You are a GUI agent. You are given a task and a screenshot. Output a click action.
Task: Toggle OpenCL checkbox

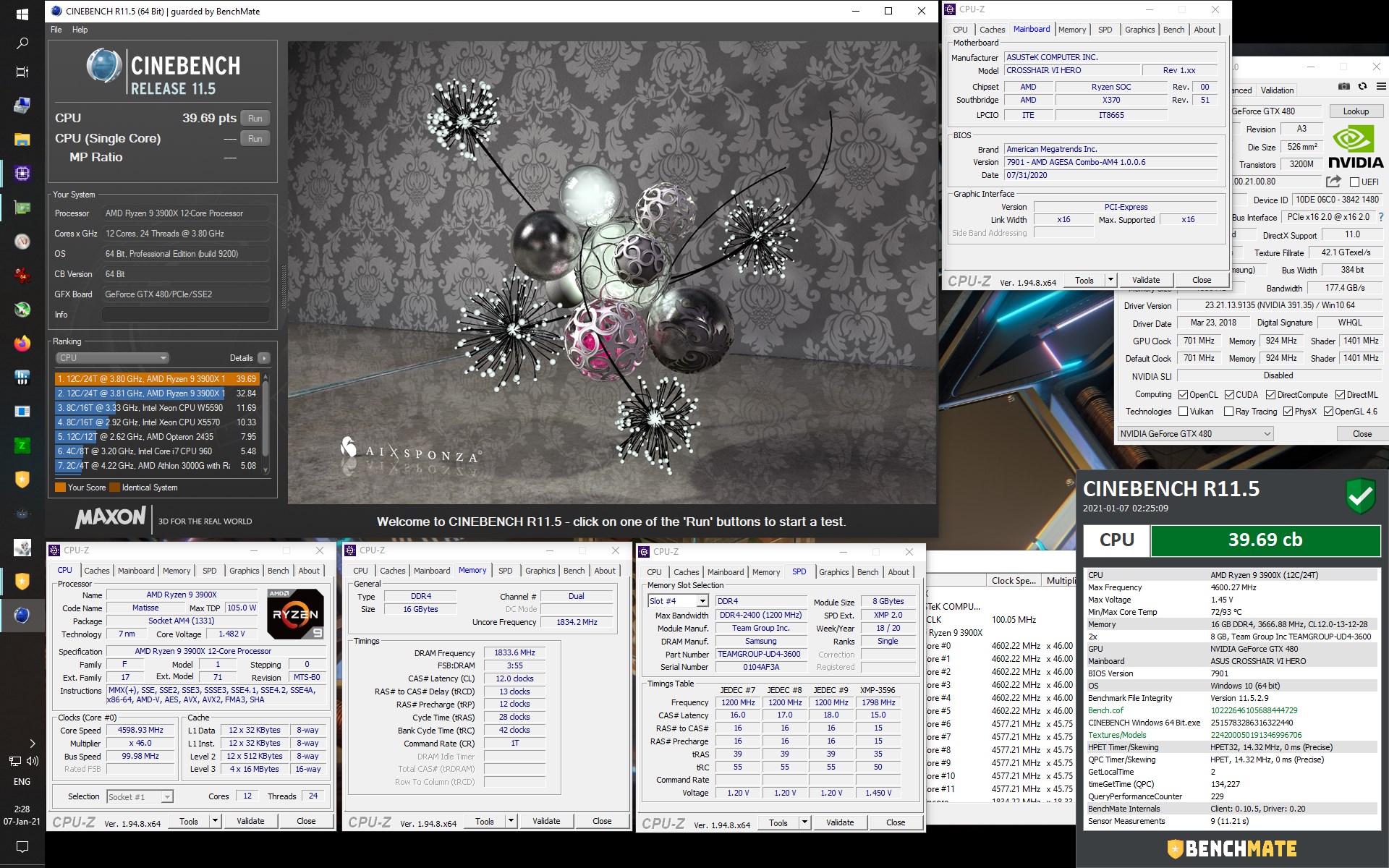pyautogui.click(x=1183, y=395)
